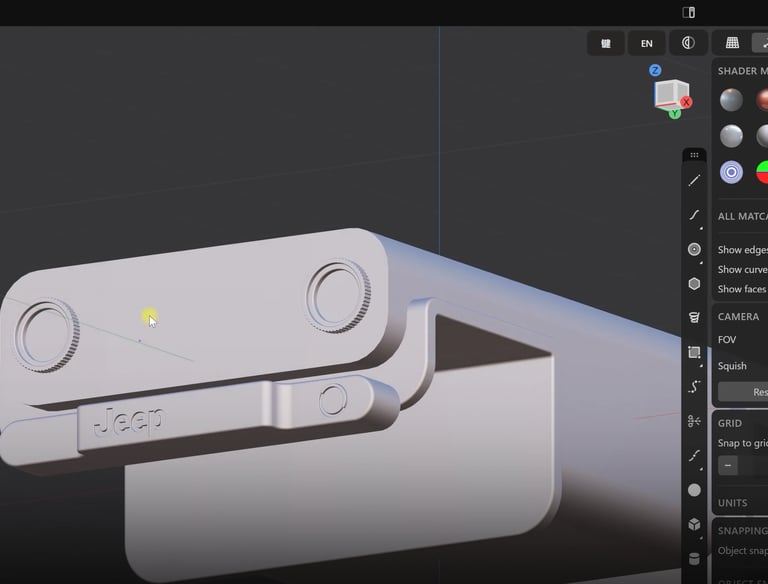The image size is (768, 584).
Task: Select the Box tool in the toolbar
Action: tap(694, 524)
